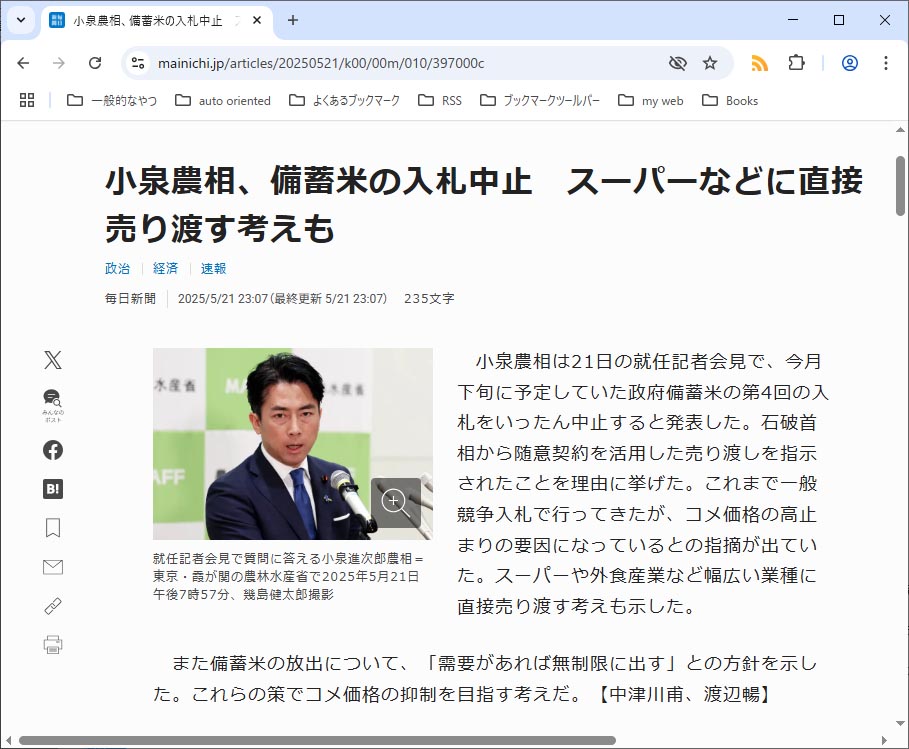Click the vertical scrollbar thumb
Viewport: 909px width, 749px height.
pos(900,186)
